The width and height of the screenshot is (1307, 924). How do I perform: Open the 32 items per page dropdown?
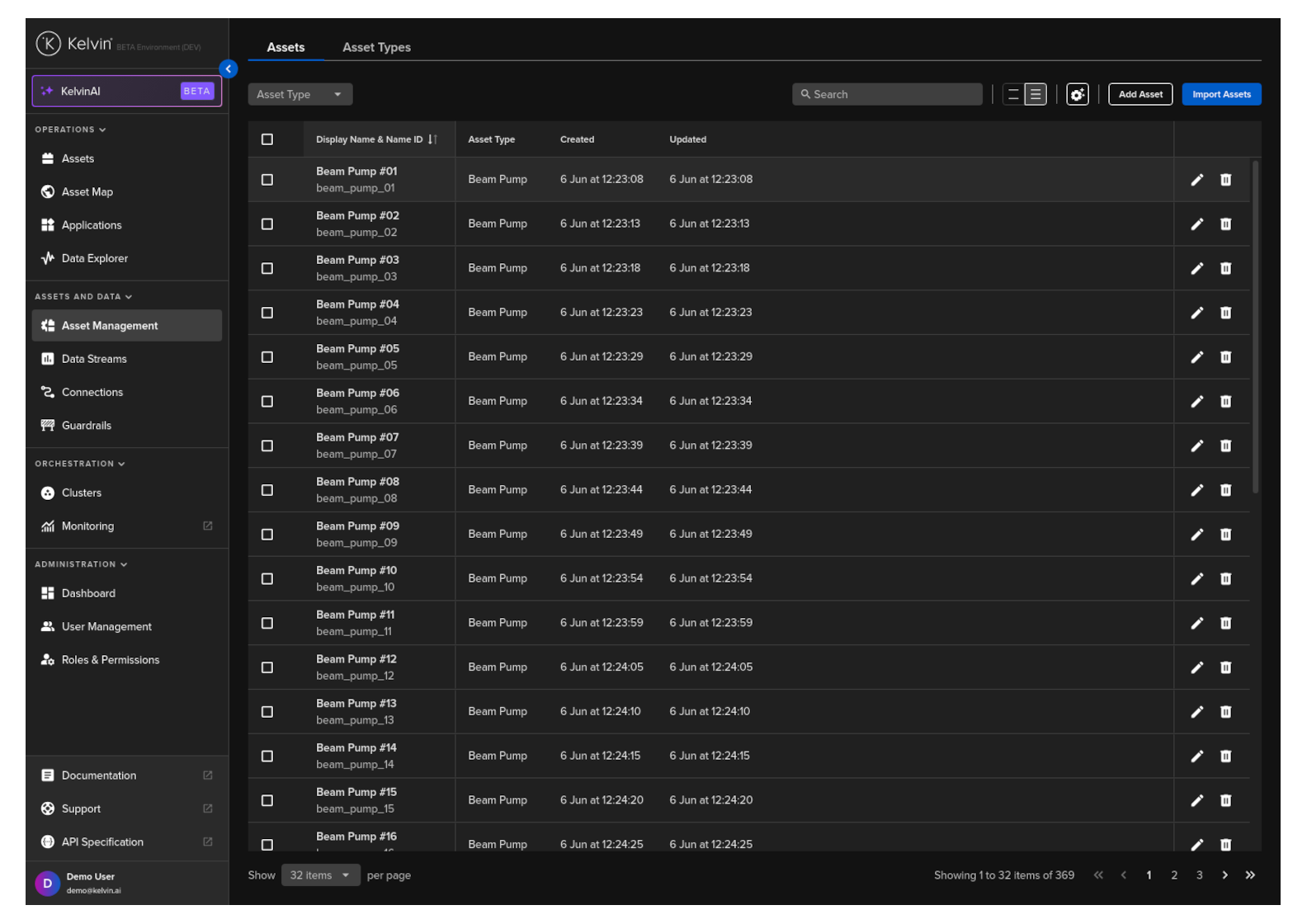click(x=320, y=875)
